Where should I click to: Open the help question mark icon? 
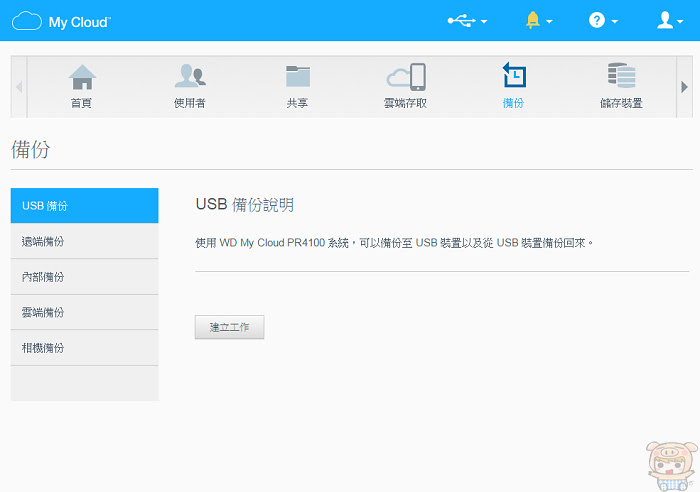(x=597, y=20)
